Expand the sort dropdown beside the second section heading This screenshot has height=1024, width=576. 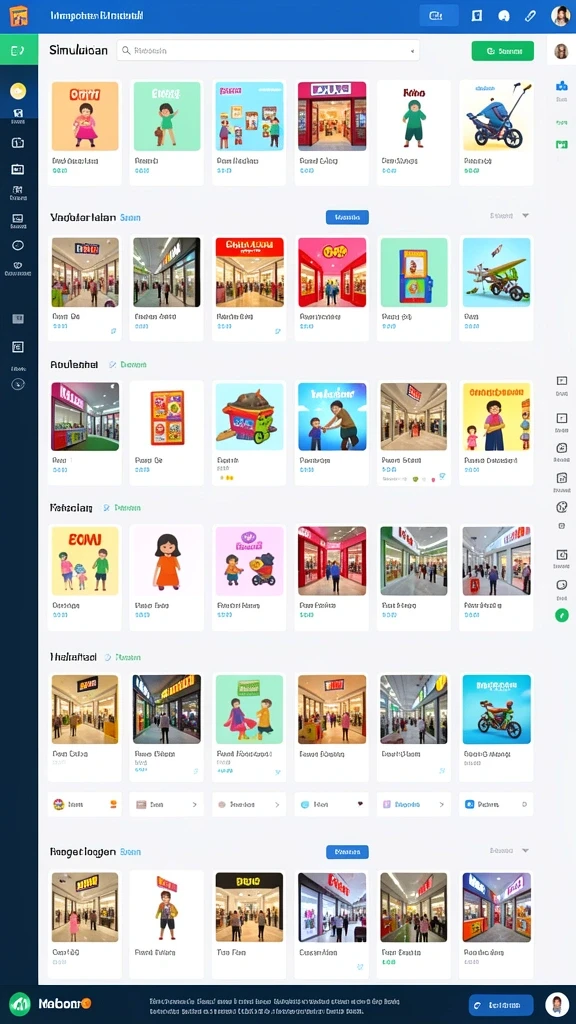(x=509, y=216)
